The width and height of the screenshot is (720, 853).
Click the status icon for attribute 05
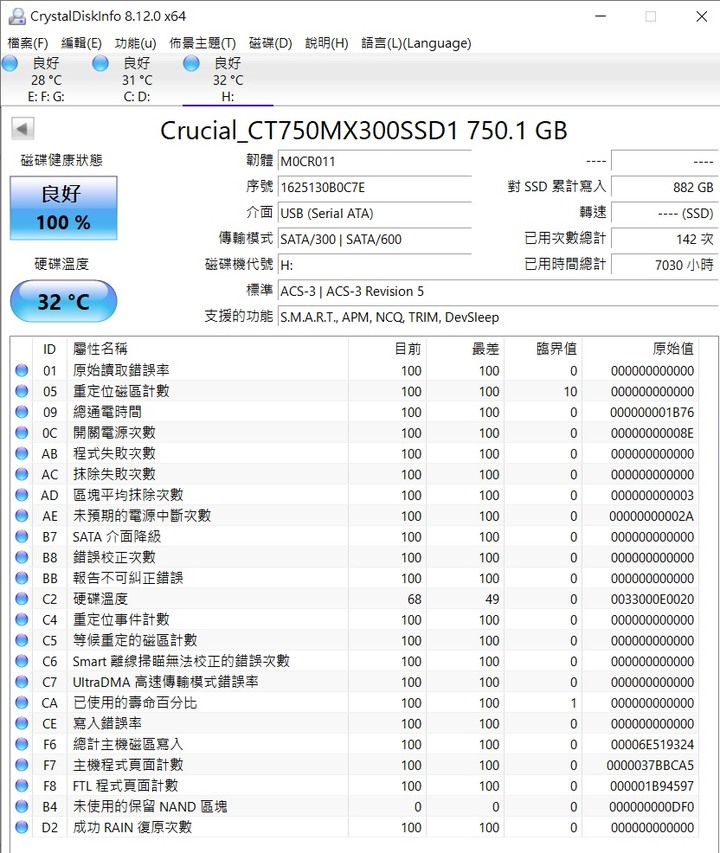tap(22, 391)
